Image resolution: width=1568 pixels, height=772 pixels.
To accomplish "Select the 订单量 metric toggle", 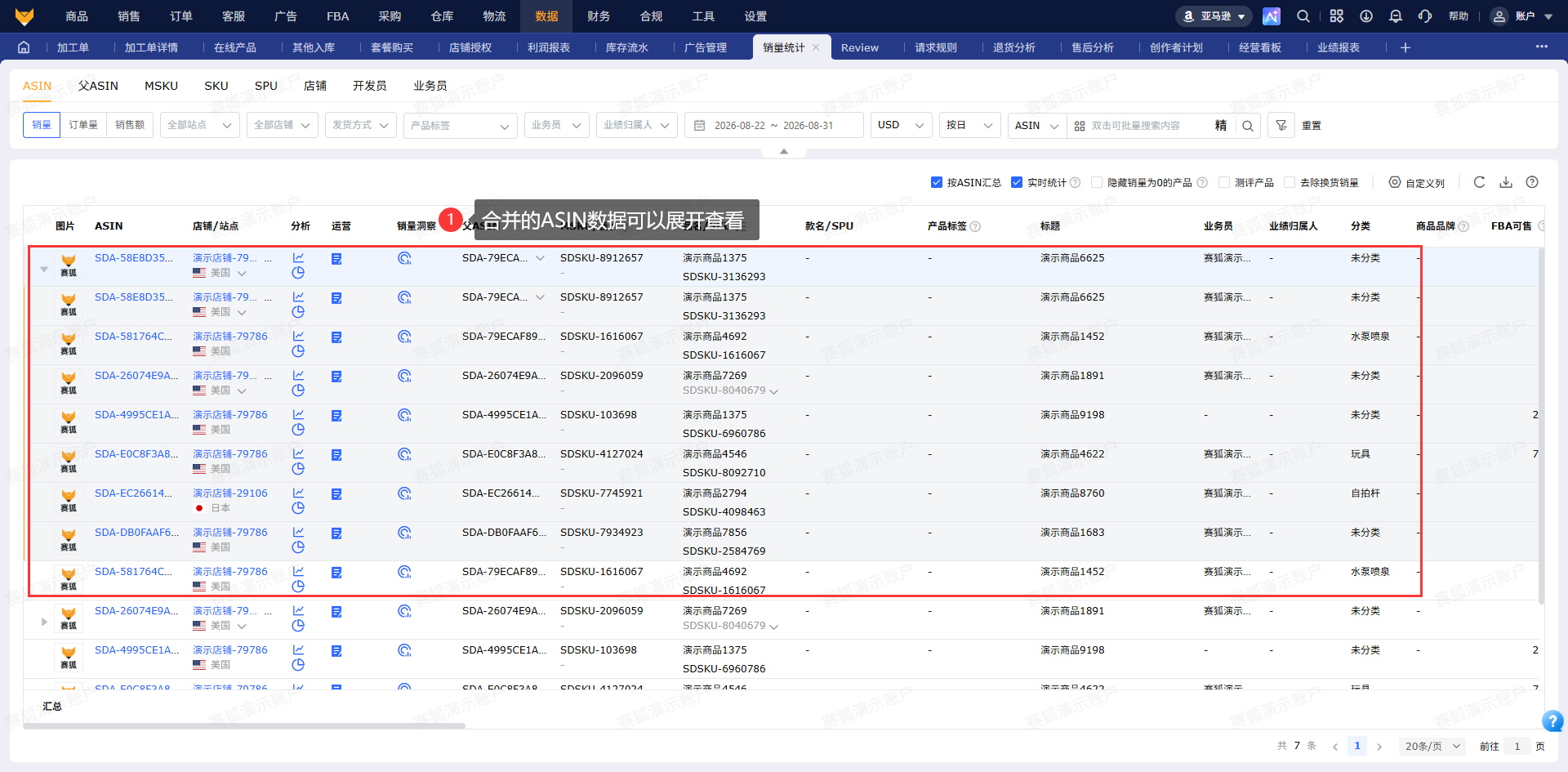I will 83,125.
